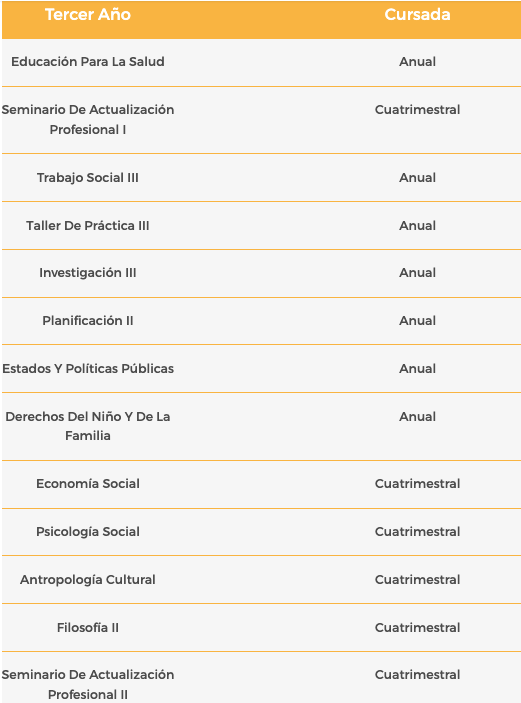Click the Tercer Año column header
The image size is (521, 703).
(x=88, y=15)
